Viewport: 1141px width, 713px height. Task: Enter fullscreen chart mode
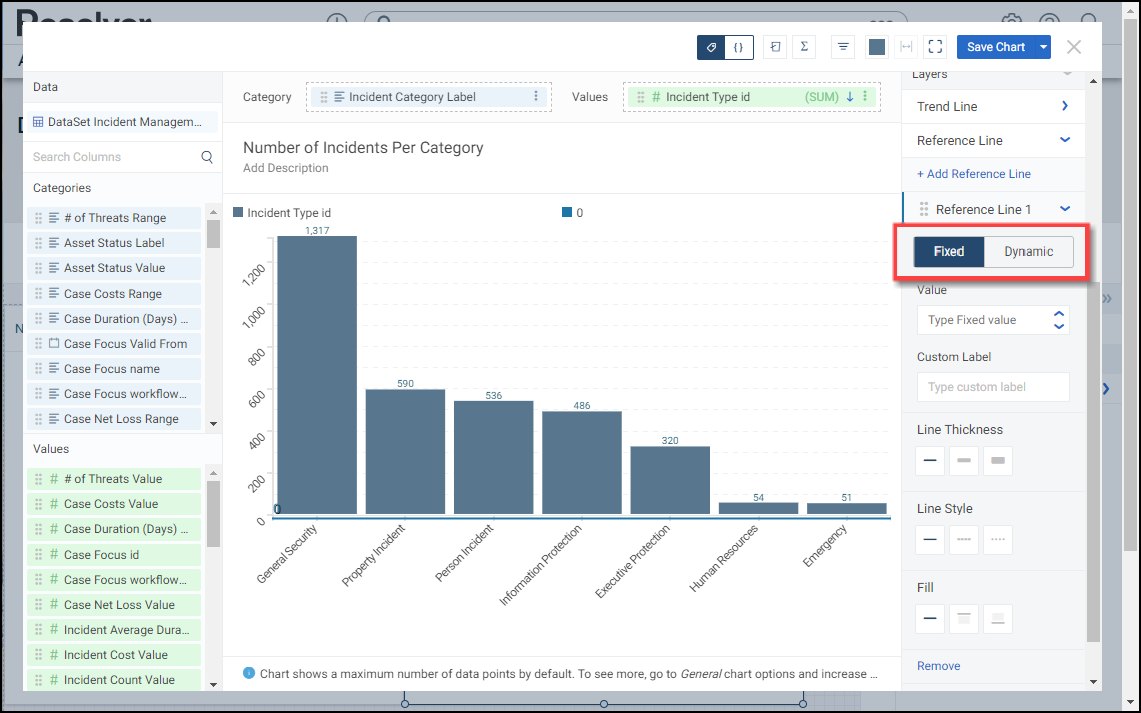click(x=935, y=47)
